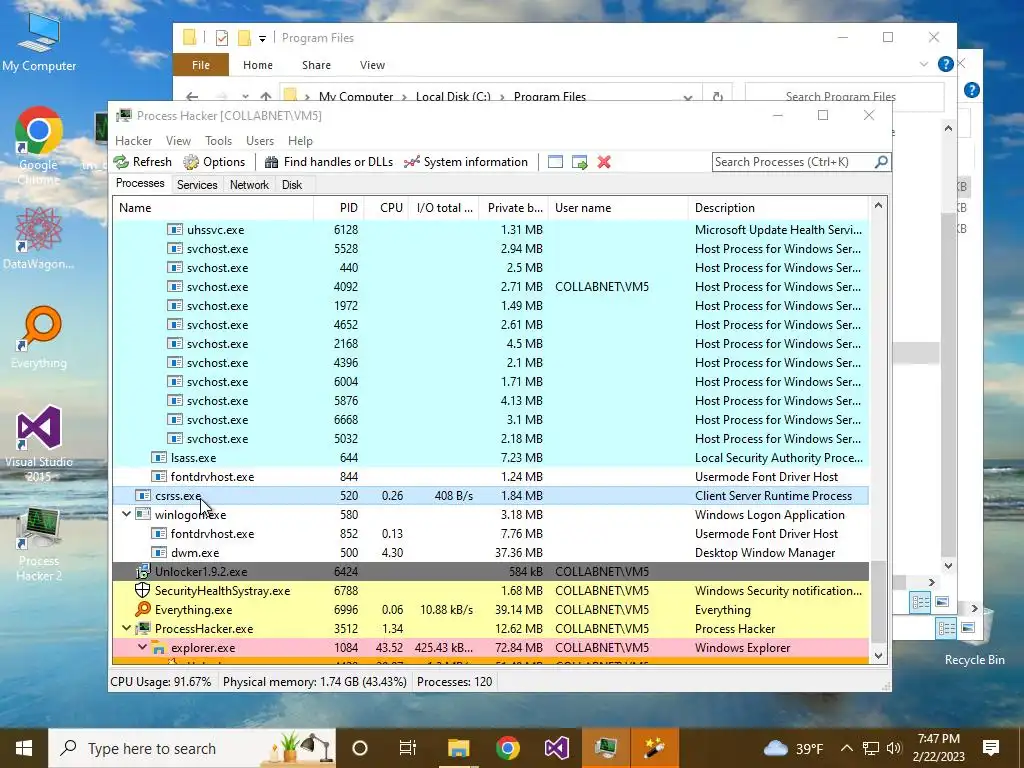Screen dimensions: 1024x768
Task: Open Visual Studio 2015 desktop shortcut
Action: 39,443
